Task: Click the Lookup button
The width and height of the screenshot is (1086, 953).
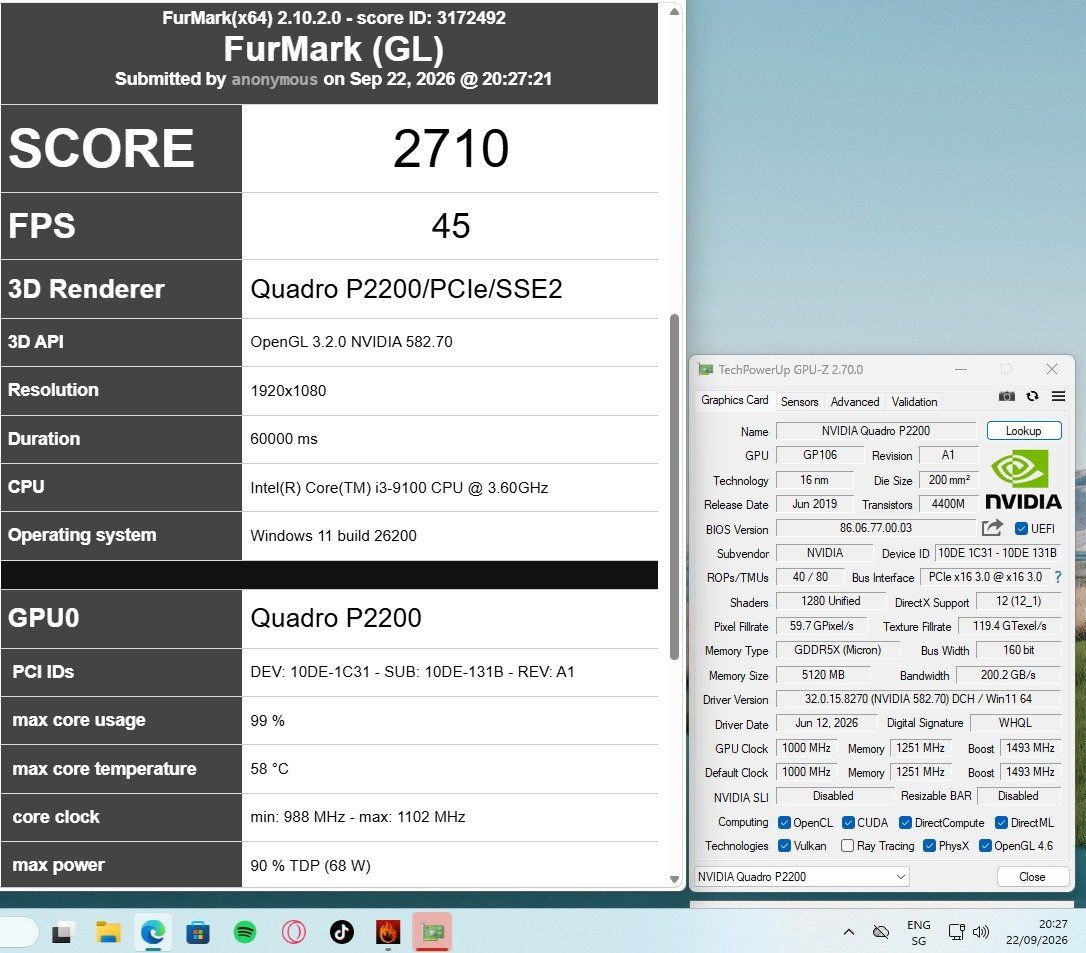Action: tap(1024, 431)
